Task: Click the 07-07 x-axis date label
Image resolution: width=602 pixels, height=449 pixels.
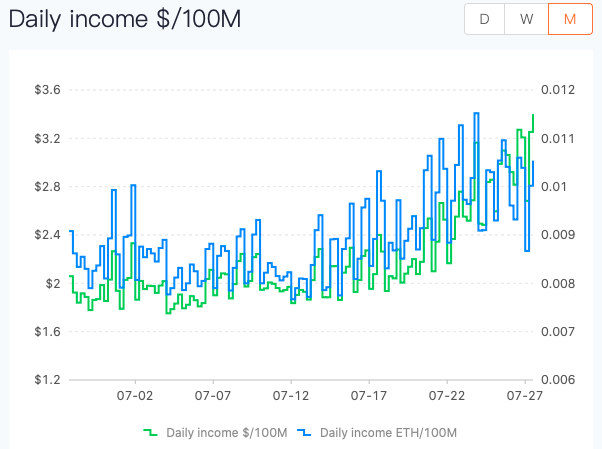Action: click(213, 397)
